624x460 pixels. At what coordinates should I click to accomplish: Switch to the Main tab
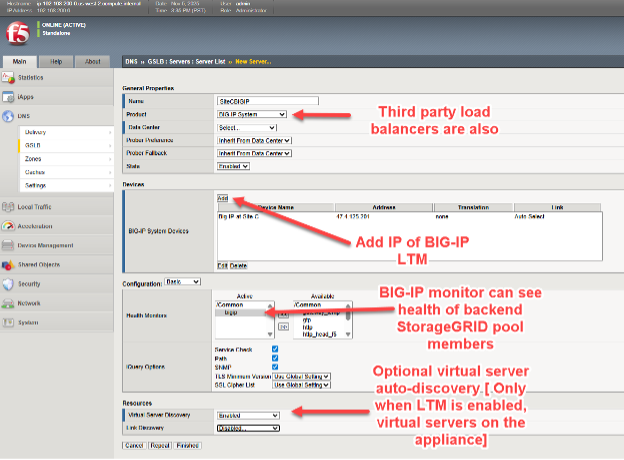[20, 62]
